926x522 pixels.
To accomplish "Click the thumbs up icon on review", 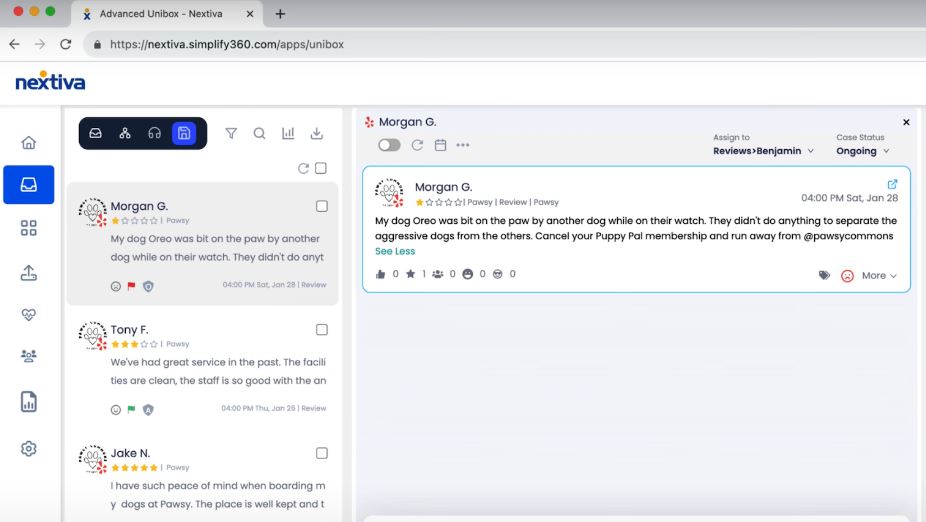I will coord(380,274).
